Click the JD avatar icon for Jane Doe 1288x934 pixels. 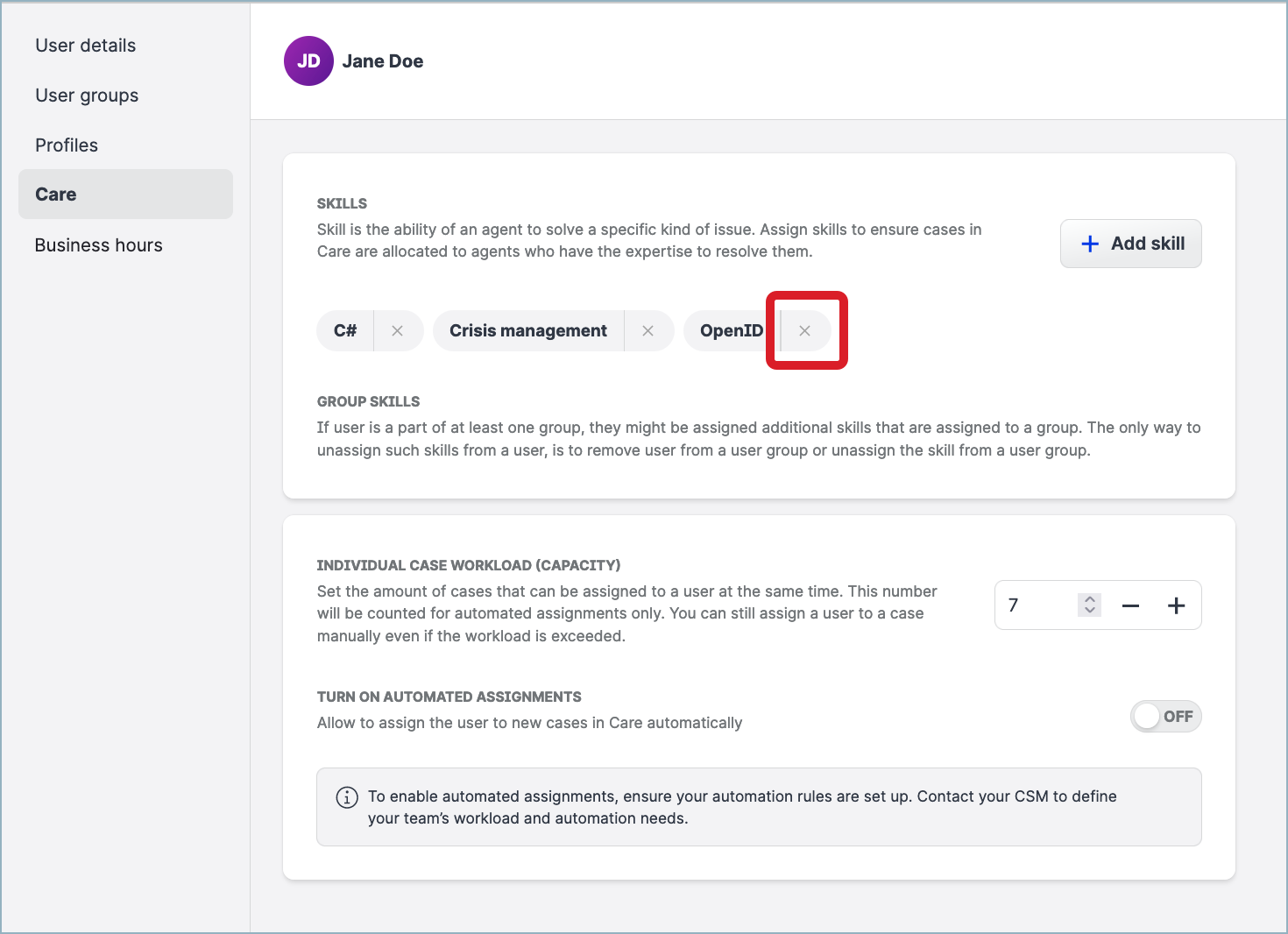tap(308, 60)
